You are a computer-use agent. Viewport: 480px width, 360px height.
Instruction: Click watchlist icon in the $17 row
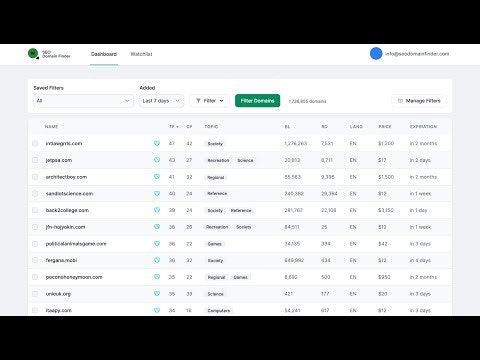[x=157, y=160]
